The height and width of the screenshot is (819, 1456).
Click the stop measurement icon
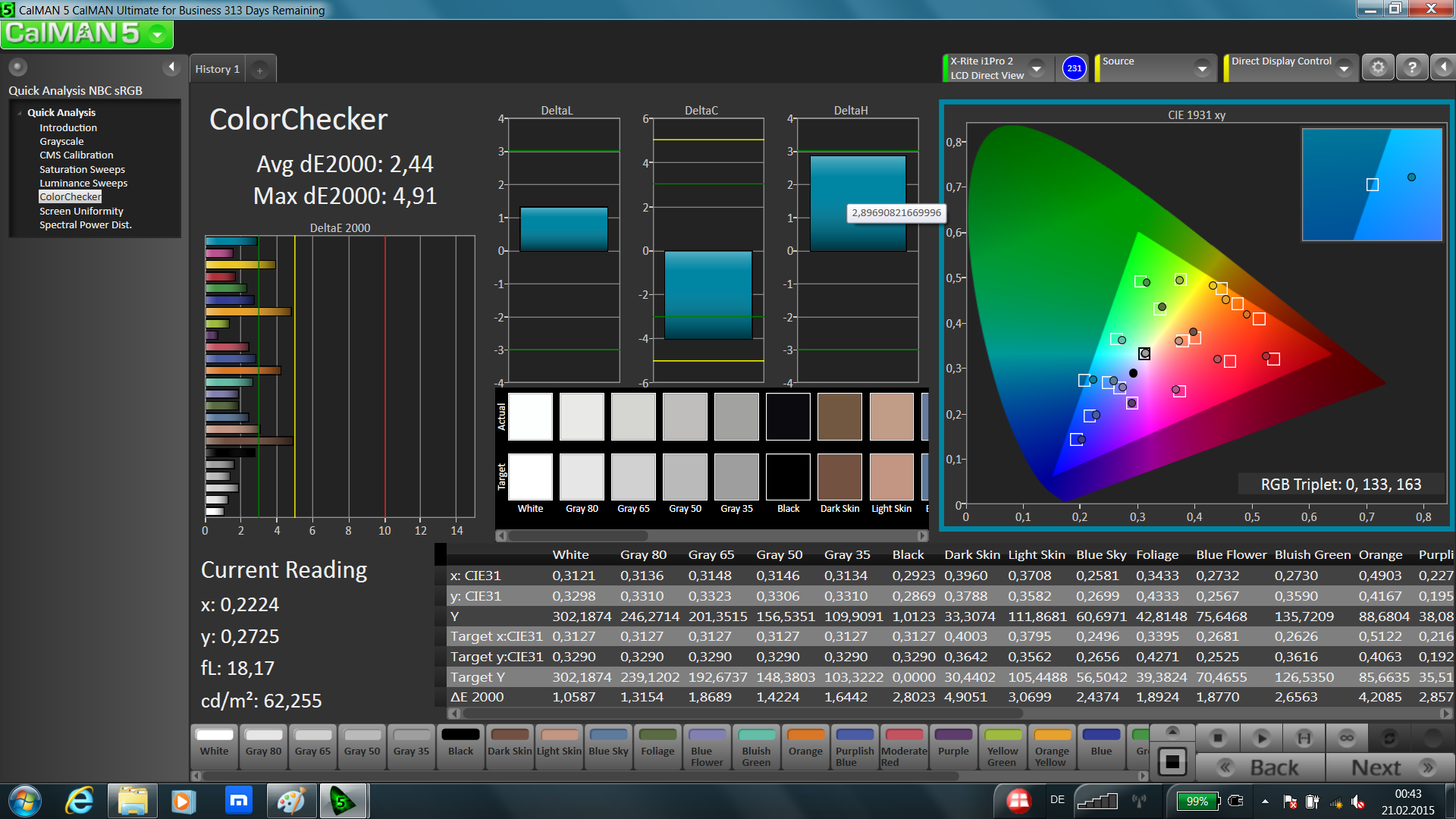pyautogui.click(x=1218, y=738)
